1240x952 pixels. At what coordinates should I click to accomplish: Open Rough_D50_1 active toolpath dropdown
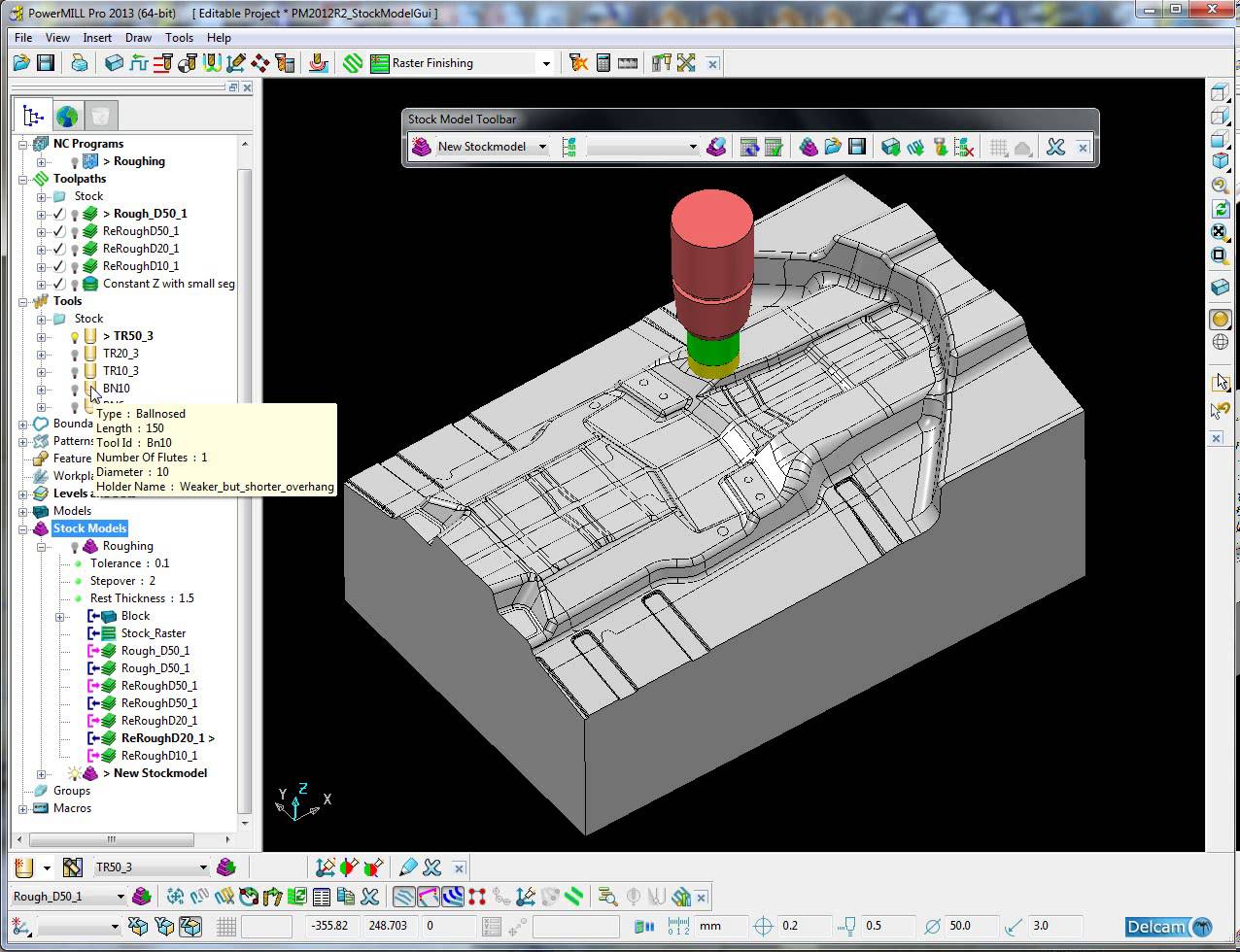[x=121, y=897]
